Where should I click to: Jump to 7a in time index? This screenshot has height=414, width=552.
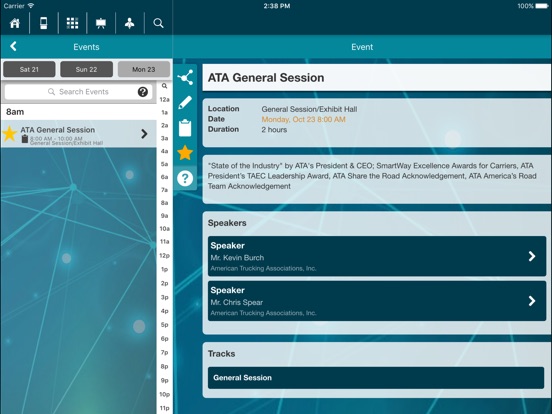point(164,190)
